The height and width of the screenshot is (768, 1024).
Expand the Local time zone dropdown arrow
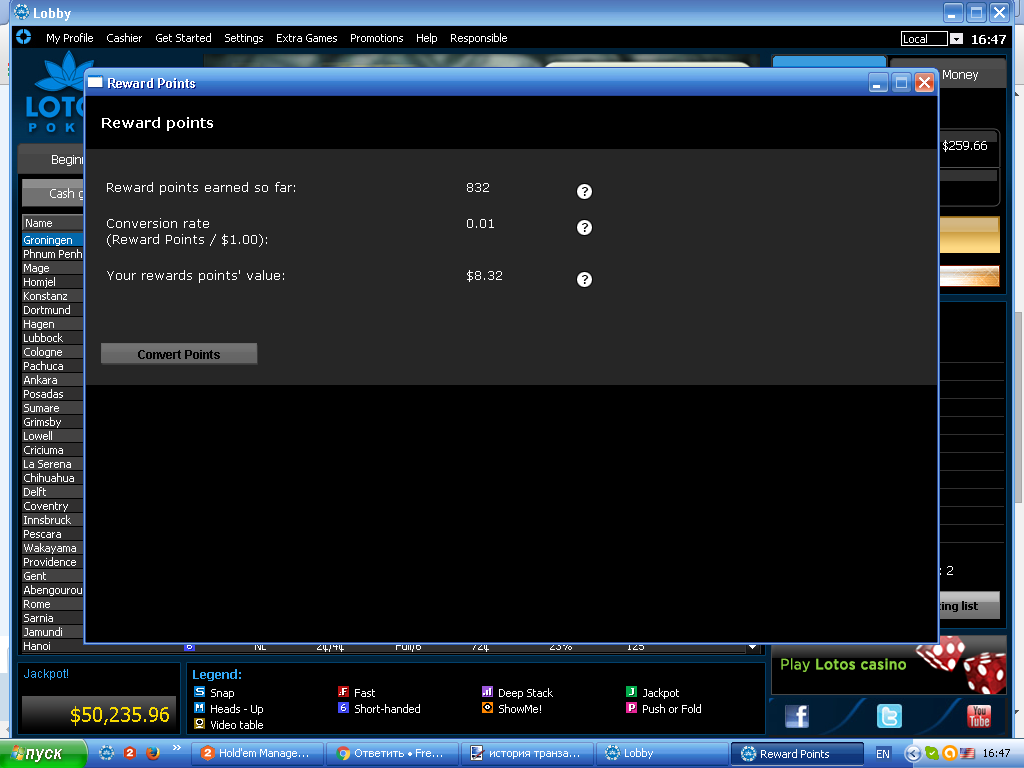[x=956, y=39]
